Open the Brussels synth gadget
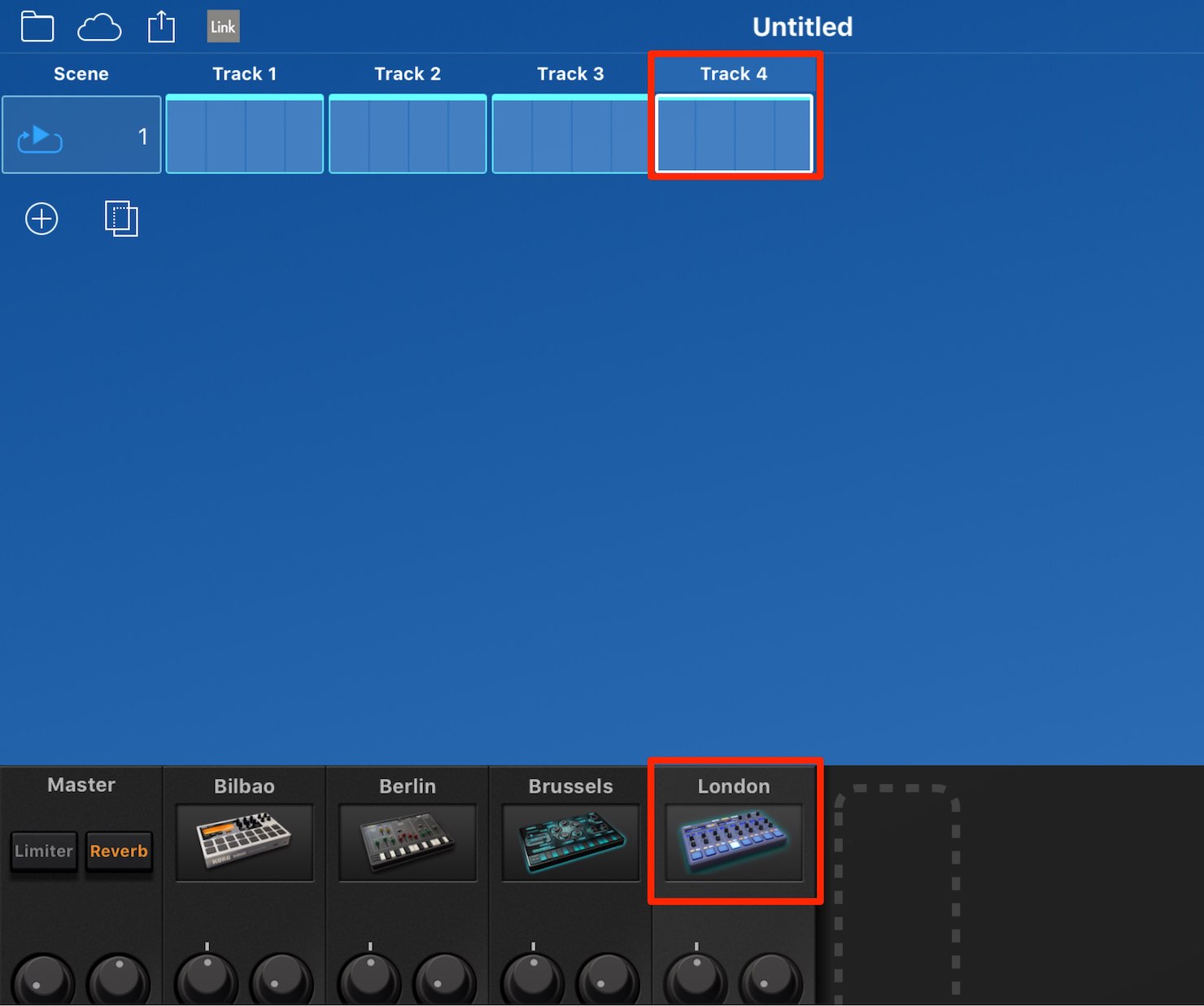 pyautogui.click(x=571, y=842)
